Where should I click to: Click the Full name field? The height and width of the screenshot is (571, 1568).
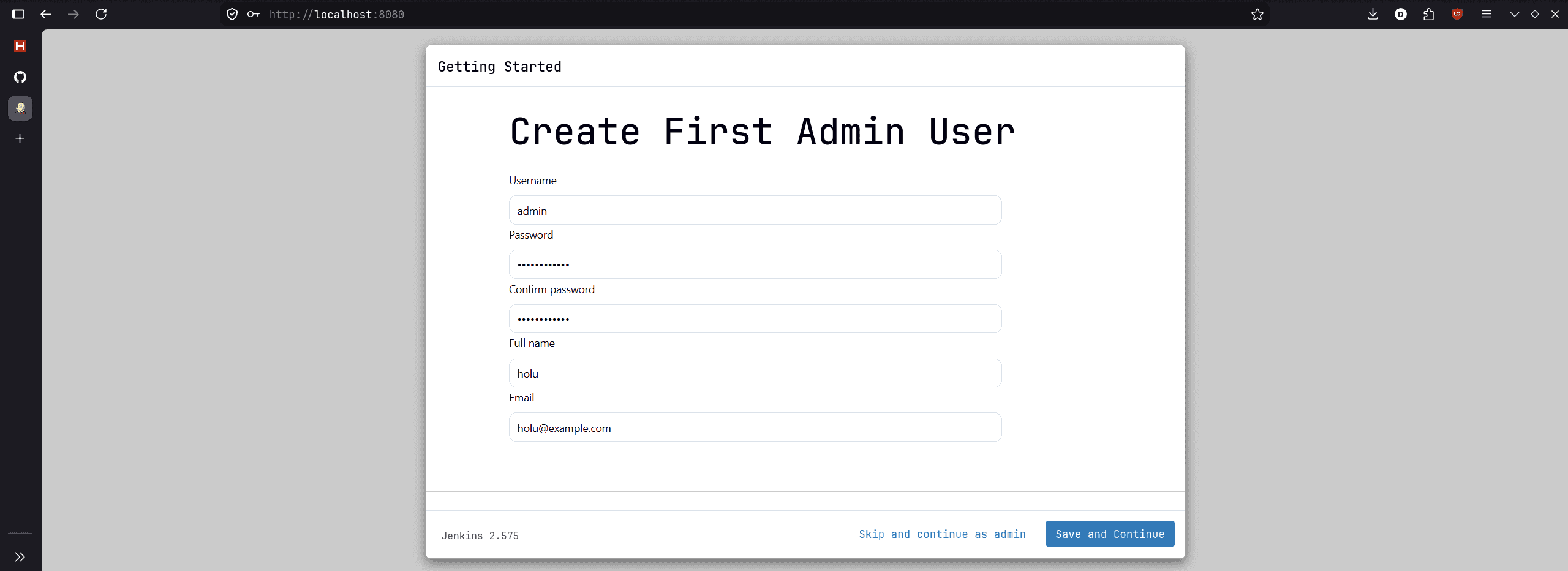(x=755, y=373)
